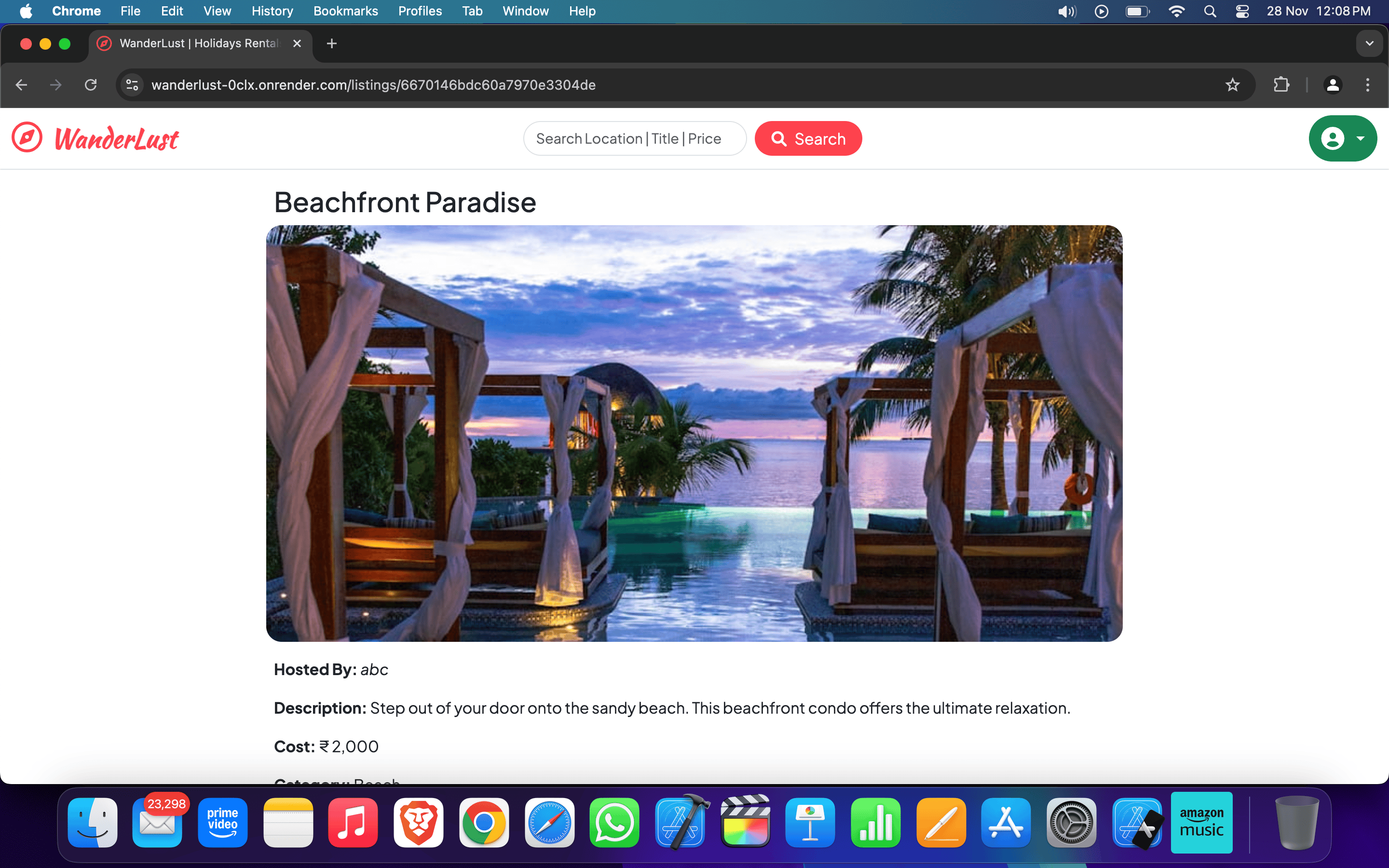1389x868 pixels.
Task: Go back to previous page
Action: pos(21,85)
